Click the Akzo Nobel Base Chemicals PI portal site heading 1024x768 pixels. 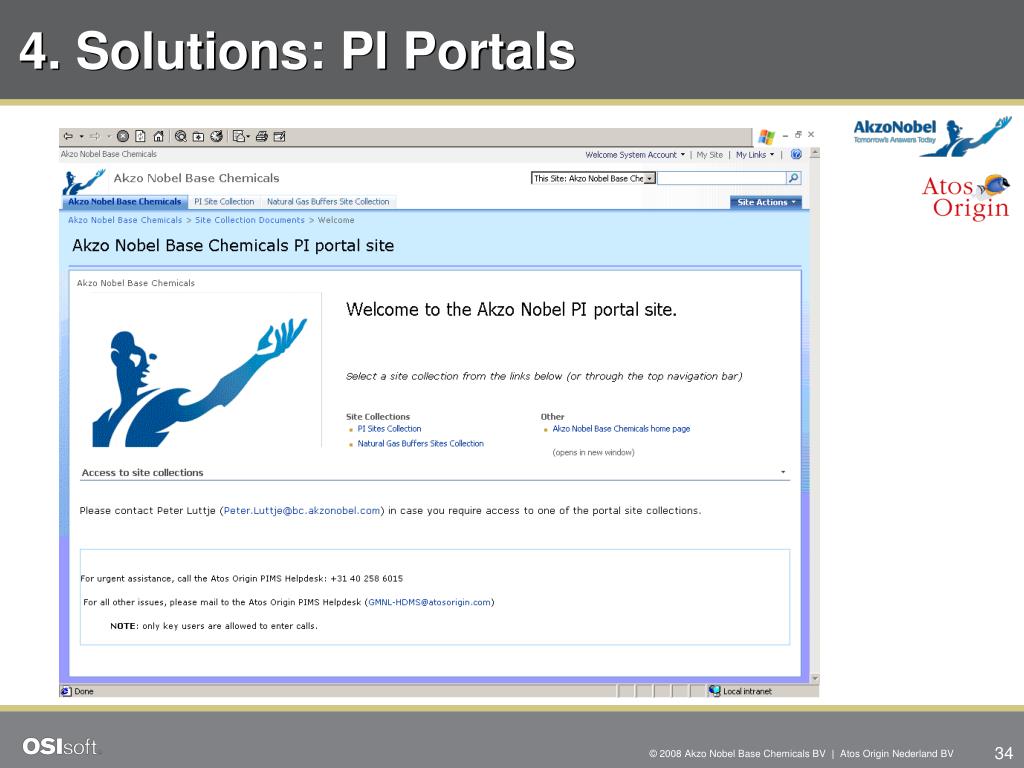tap(233, 246)
